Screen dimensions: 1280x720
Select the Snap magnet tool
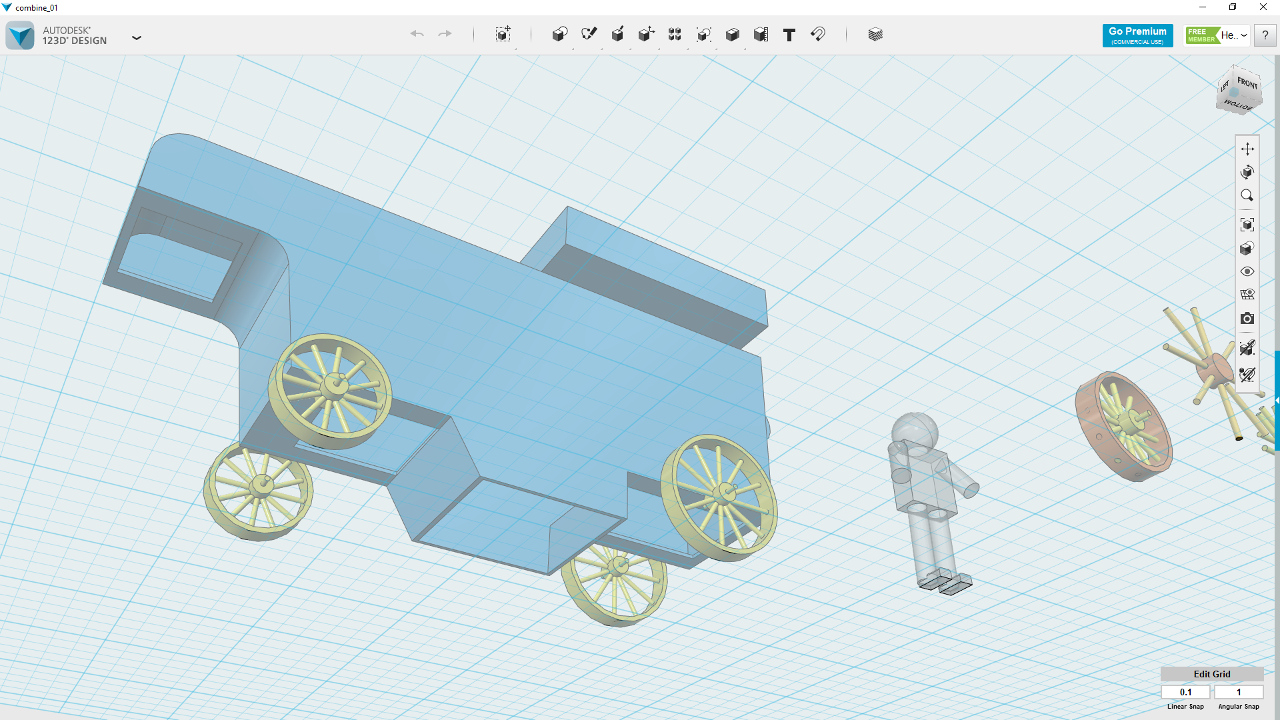click(818, 34)
